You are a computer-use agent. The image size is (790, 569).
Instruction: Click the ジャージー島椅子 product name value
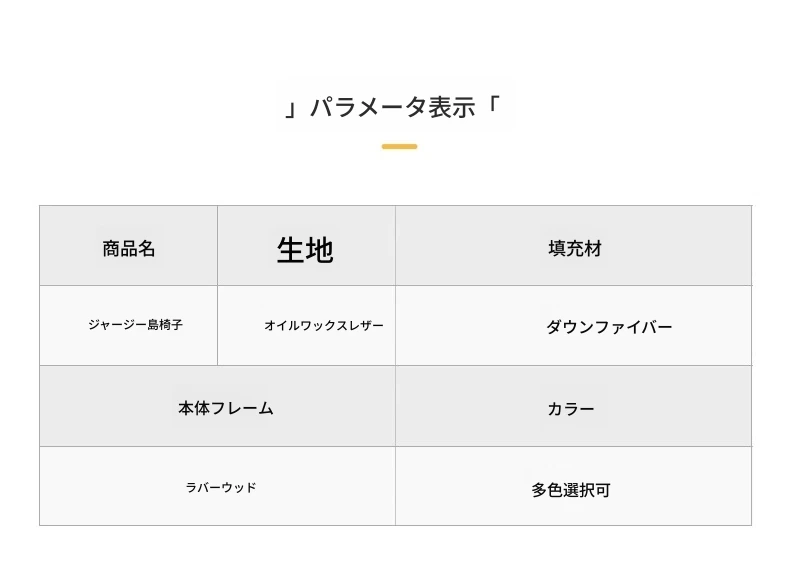tap(135, 325)
